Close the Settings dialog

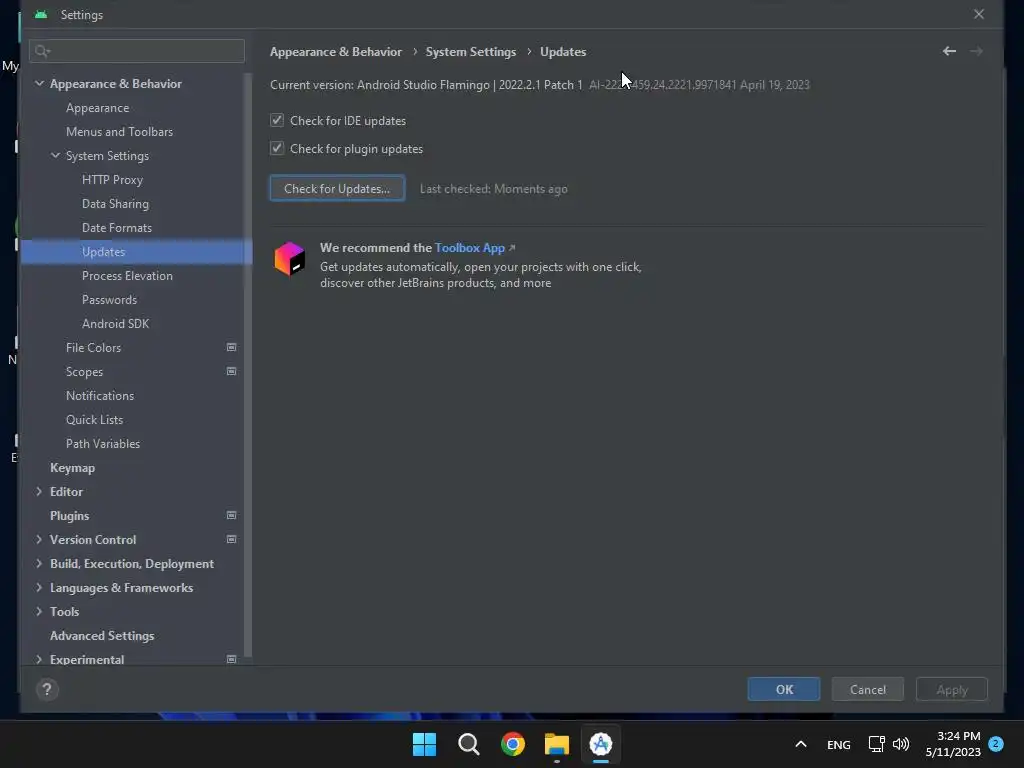(979, 14)
